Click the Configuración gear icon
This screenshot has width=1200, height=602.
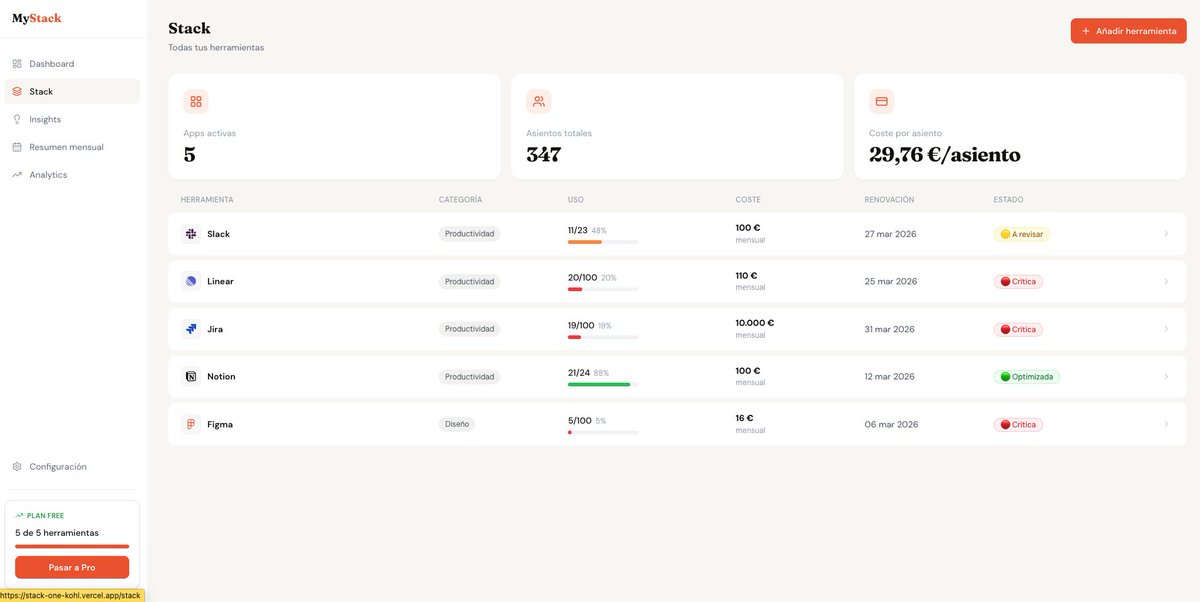pos(17,467)
